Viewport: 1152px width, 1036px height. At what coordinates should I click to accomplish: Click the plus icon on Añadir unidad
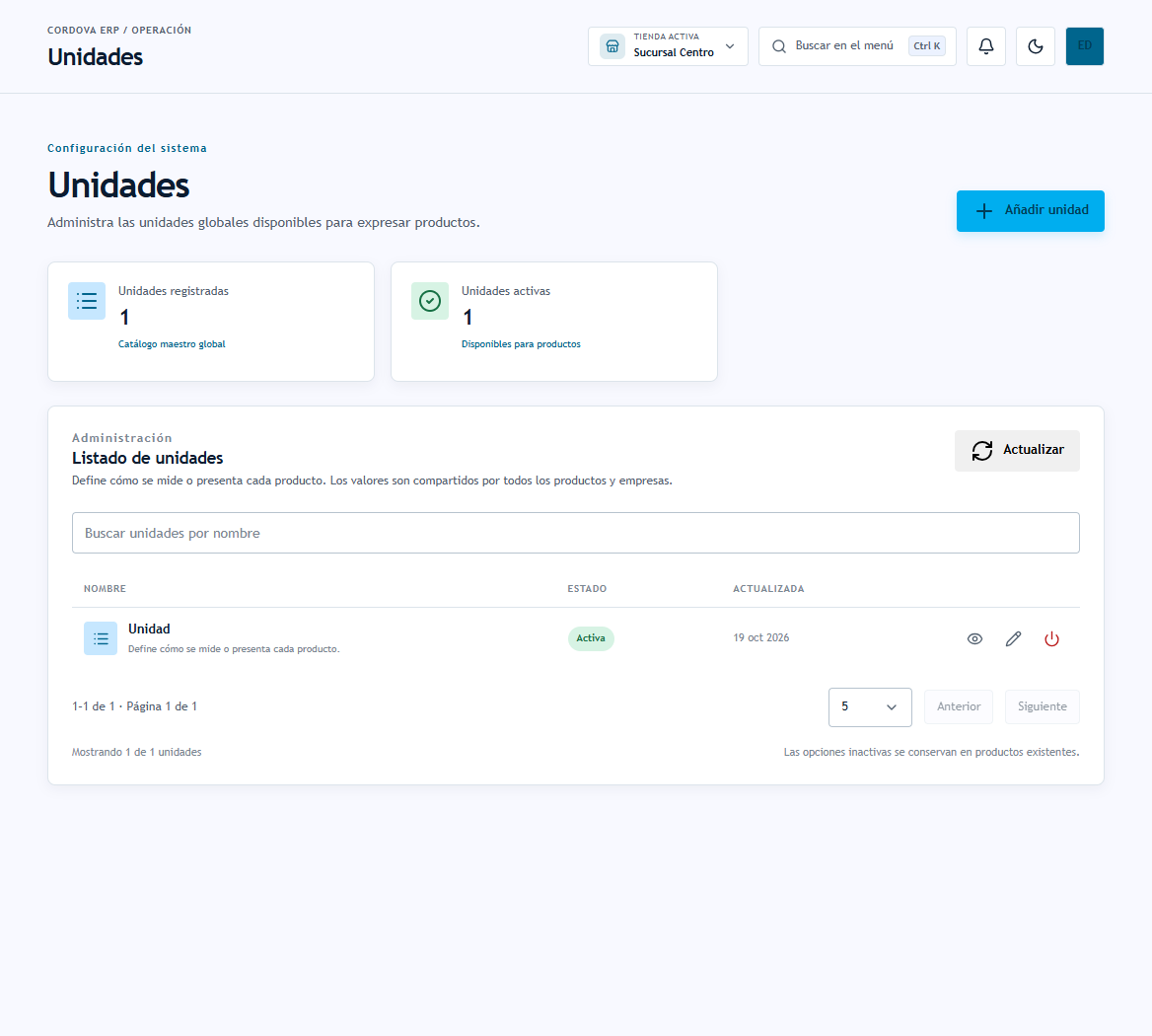click(x=983, y=211)
